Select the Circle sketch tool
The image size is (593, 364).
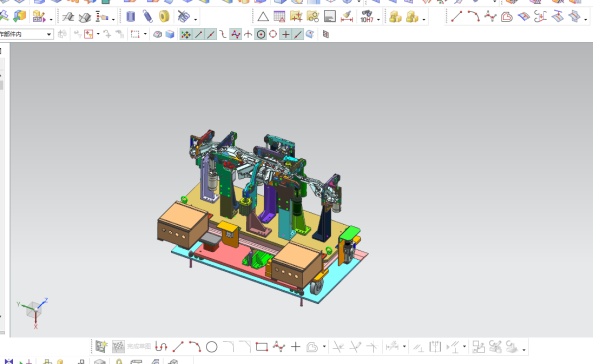coord(211,347)
